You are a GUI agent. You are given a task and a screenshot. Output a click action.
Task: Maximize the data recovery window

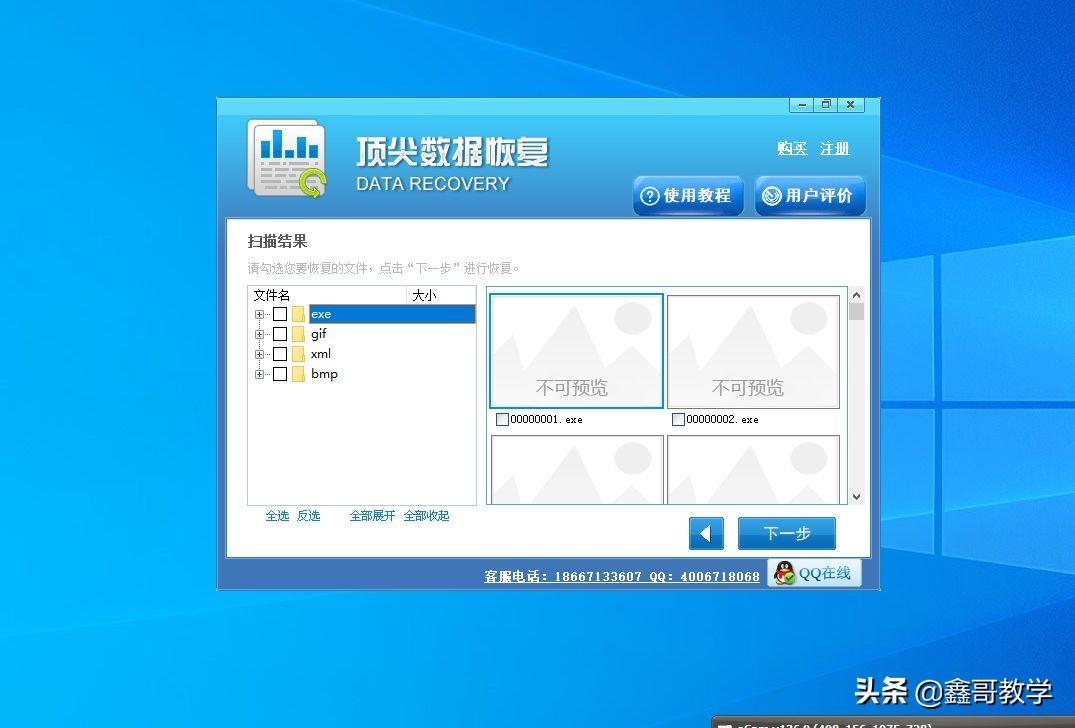tap(826, 105)
